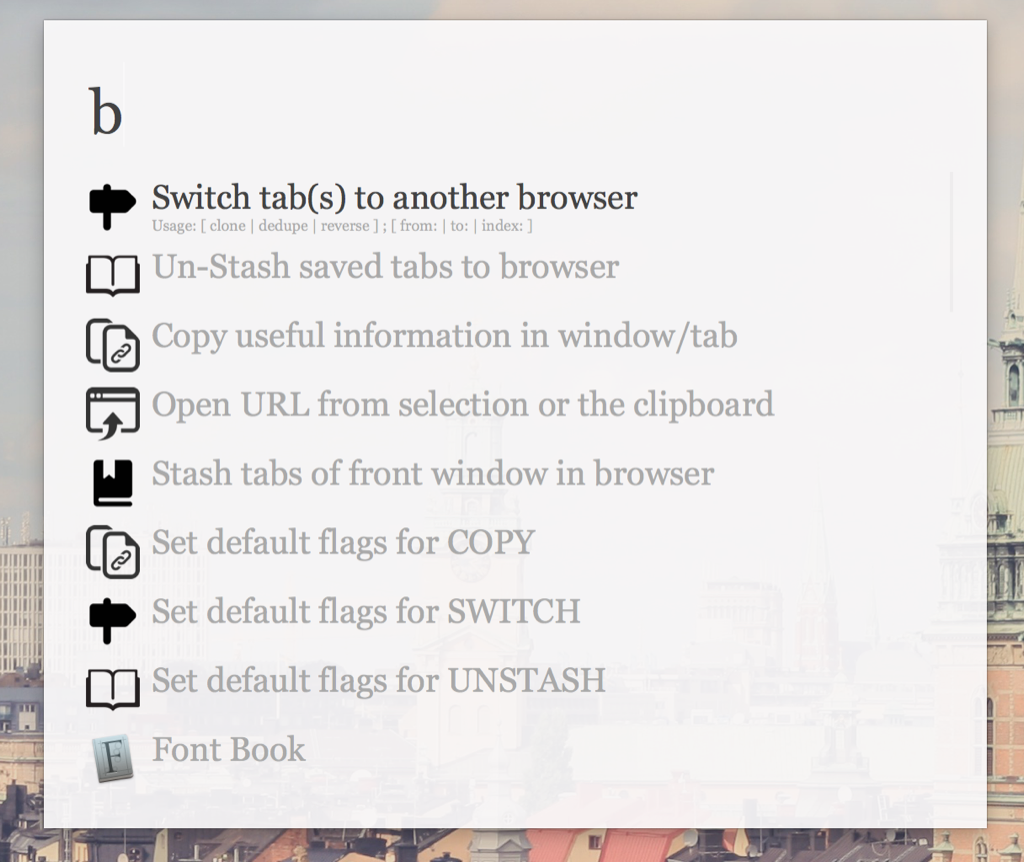Pick "Stash tabs of front window in browser"
The image size is (1024, 862).
(x=432, y=474)
